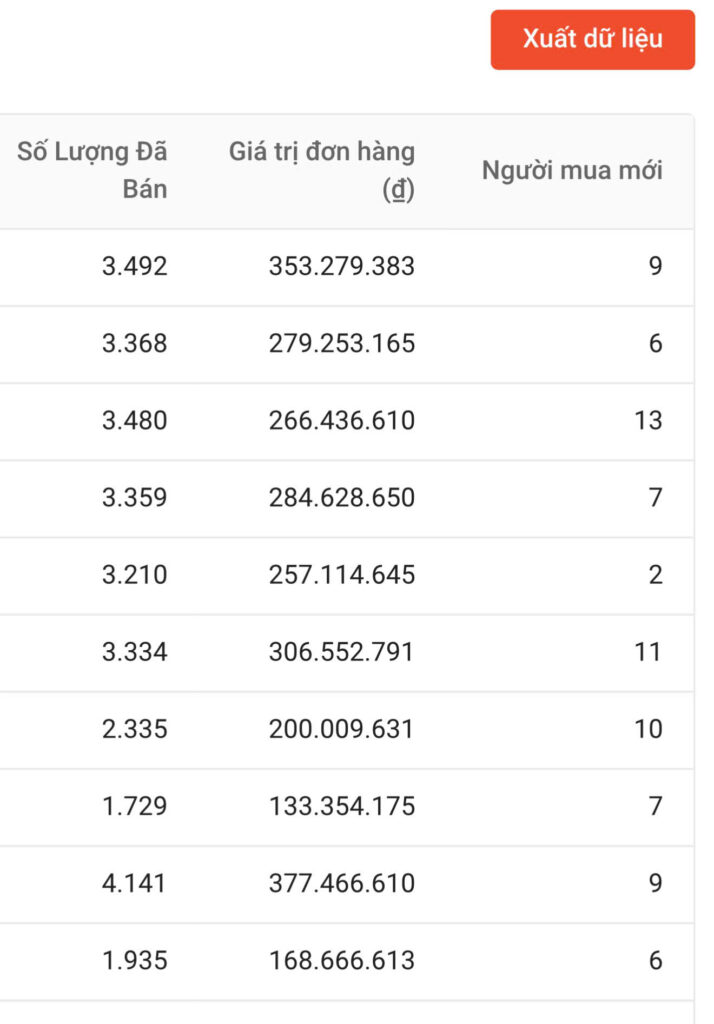Sort by the Người mua mới column
Viewport: 714px width, 1024px height.
coord(572,171)
